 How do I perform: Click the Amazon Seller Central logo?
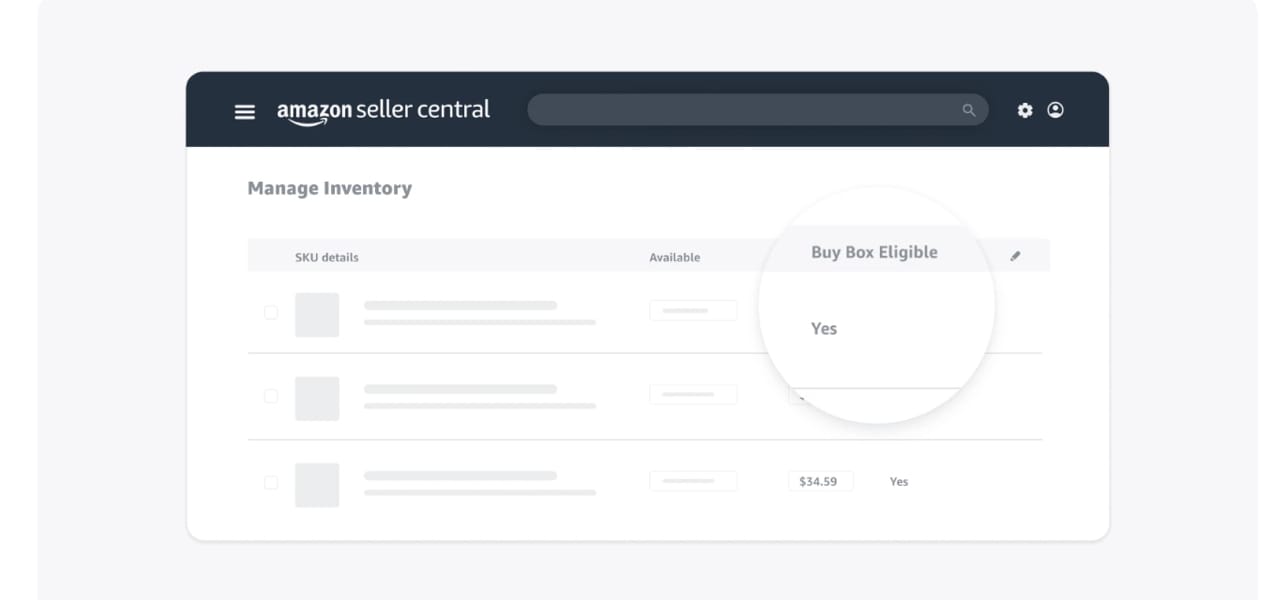[383, 111]
